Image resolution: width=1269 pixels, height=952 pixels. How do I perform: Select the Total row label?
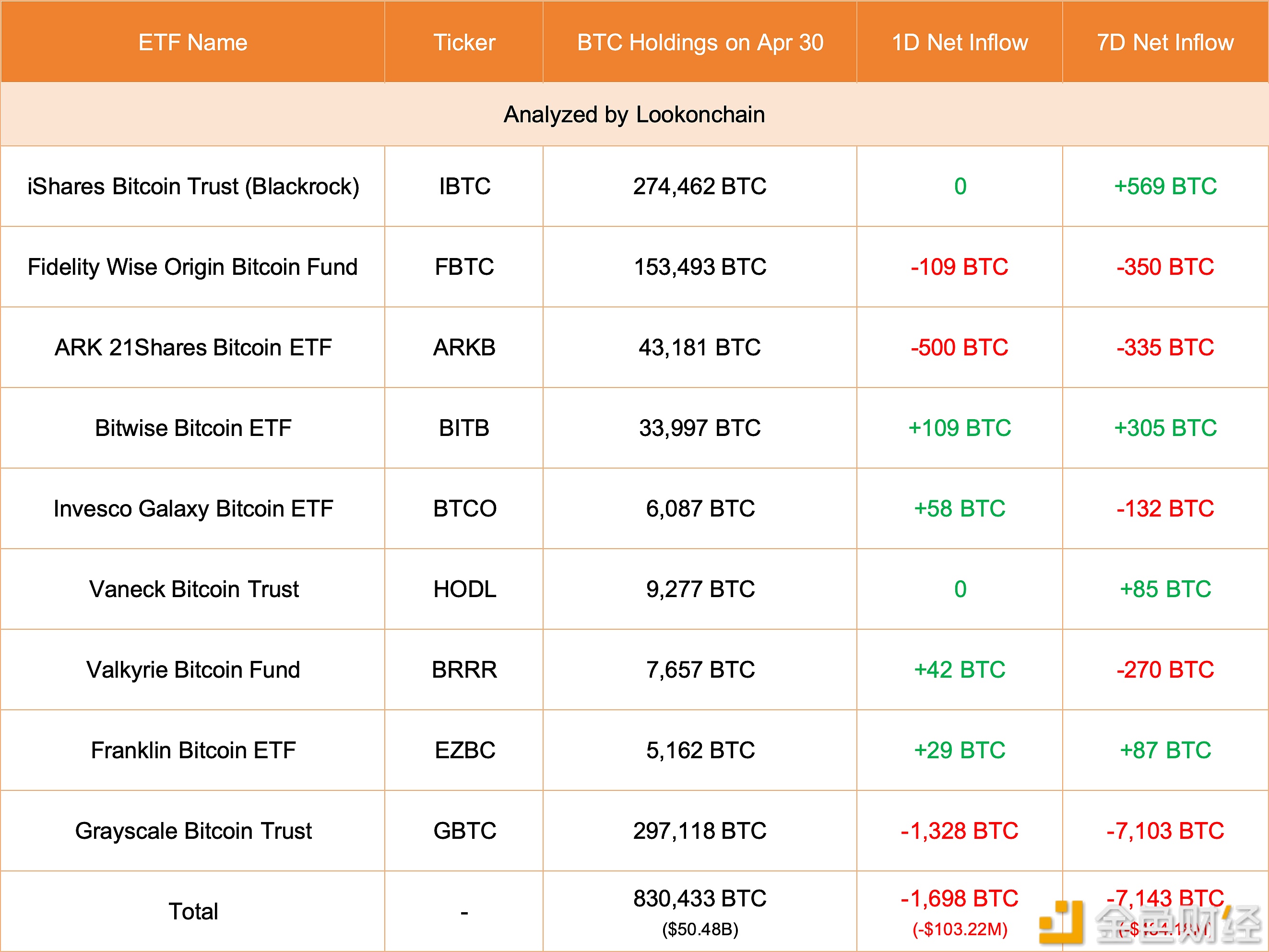point(193,911)
